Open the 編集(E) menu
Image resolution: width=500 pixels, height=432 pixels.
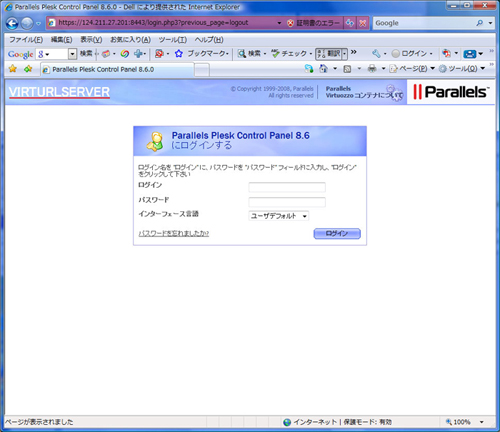pyautogui.click(x=61, y=40)
